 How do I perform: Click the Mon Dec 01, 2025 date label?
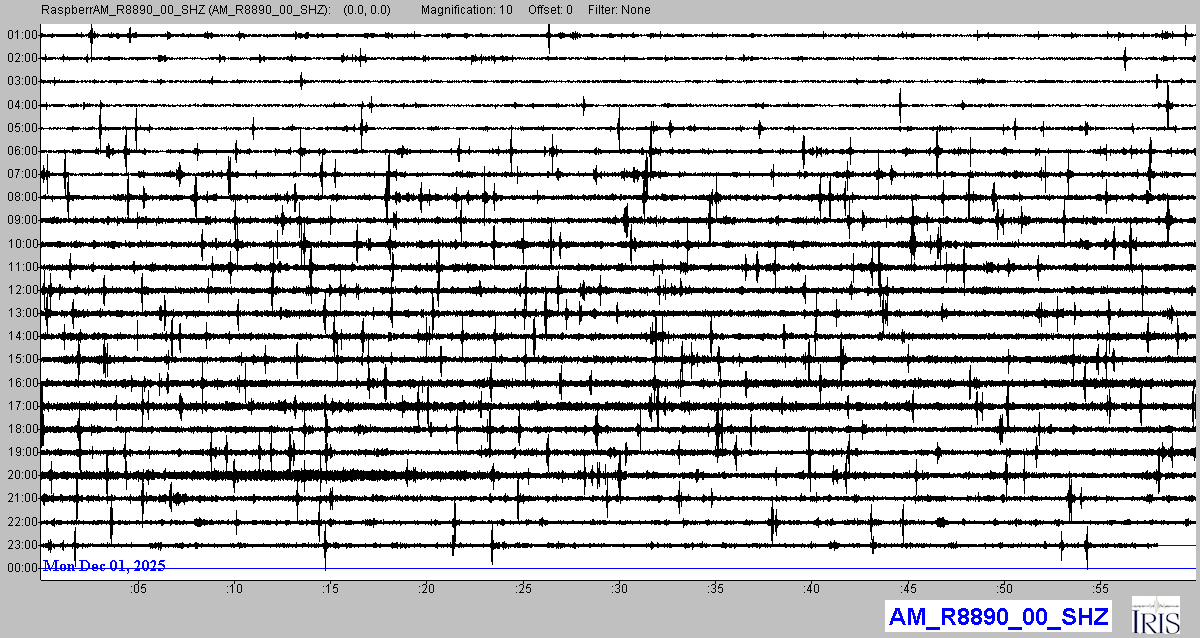pos(104,566)
